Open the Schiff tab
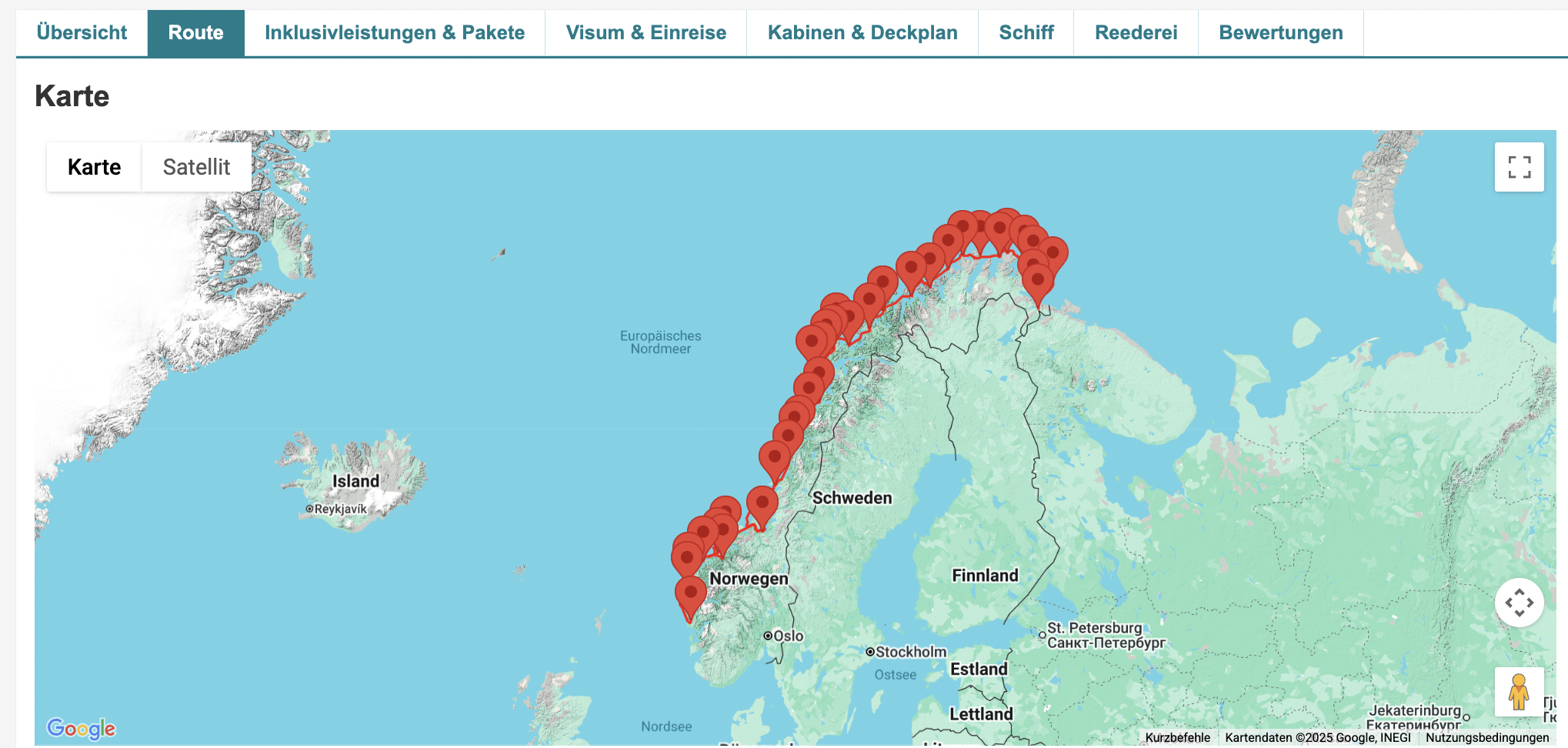The height and width of the screenshot is (748, 1568). click(1026, 32)
